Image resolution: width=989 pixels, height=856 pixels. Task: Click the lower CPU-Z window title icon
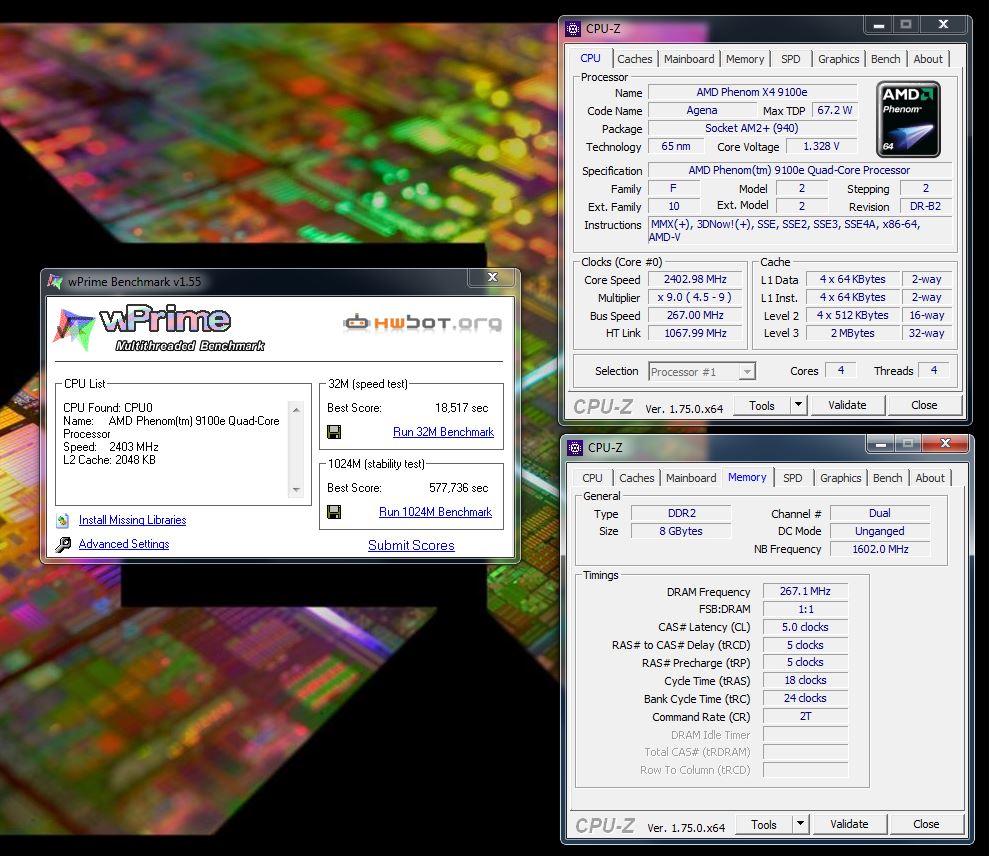pyautogui.click(x=575, y=447)
